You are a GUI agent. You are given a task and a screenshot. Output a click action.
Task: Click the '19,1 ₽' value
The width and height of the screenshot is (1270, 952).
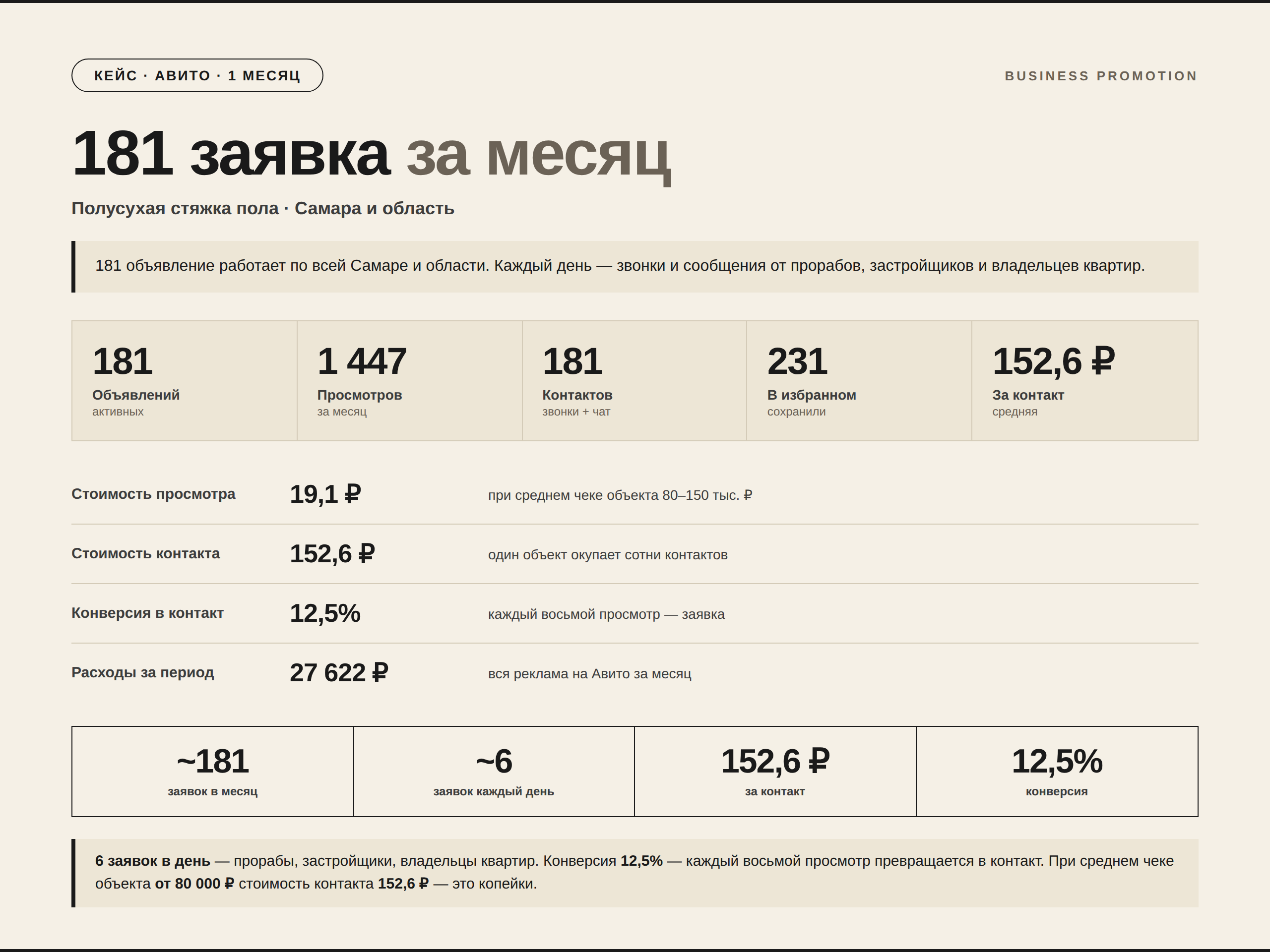[325, 494]
